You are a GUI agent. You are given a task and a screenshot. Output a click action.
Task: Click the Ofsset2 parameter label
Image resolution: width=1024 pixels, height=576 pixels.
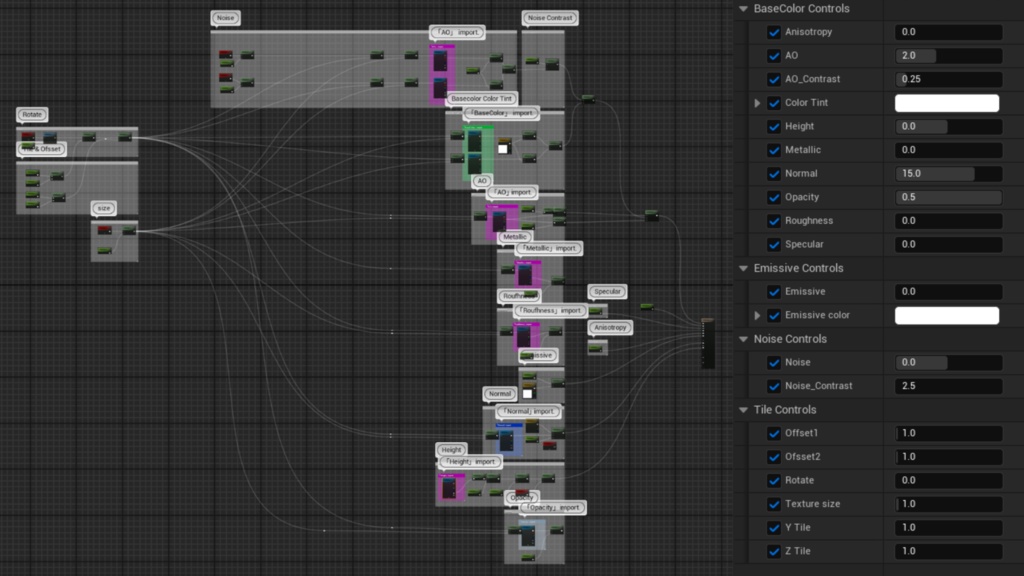pyautogui.click(x=803, y=456)
